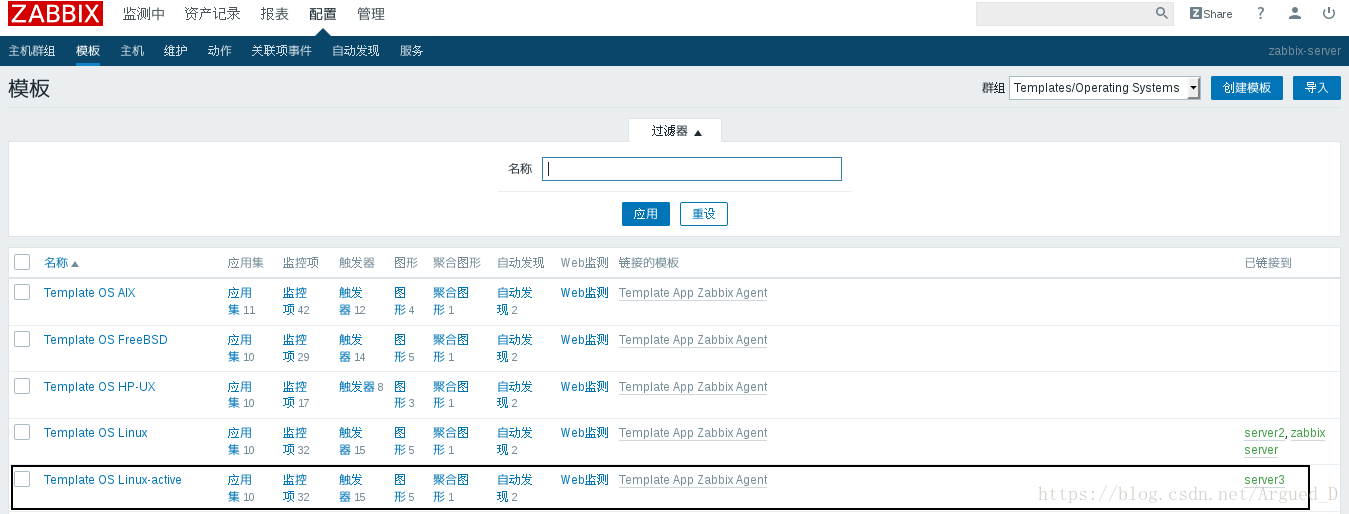Go to 主机群组 submenu
The width and height of the screenshot is (1349, 514).
click(x=32, y=51)
